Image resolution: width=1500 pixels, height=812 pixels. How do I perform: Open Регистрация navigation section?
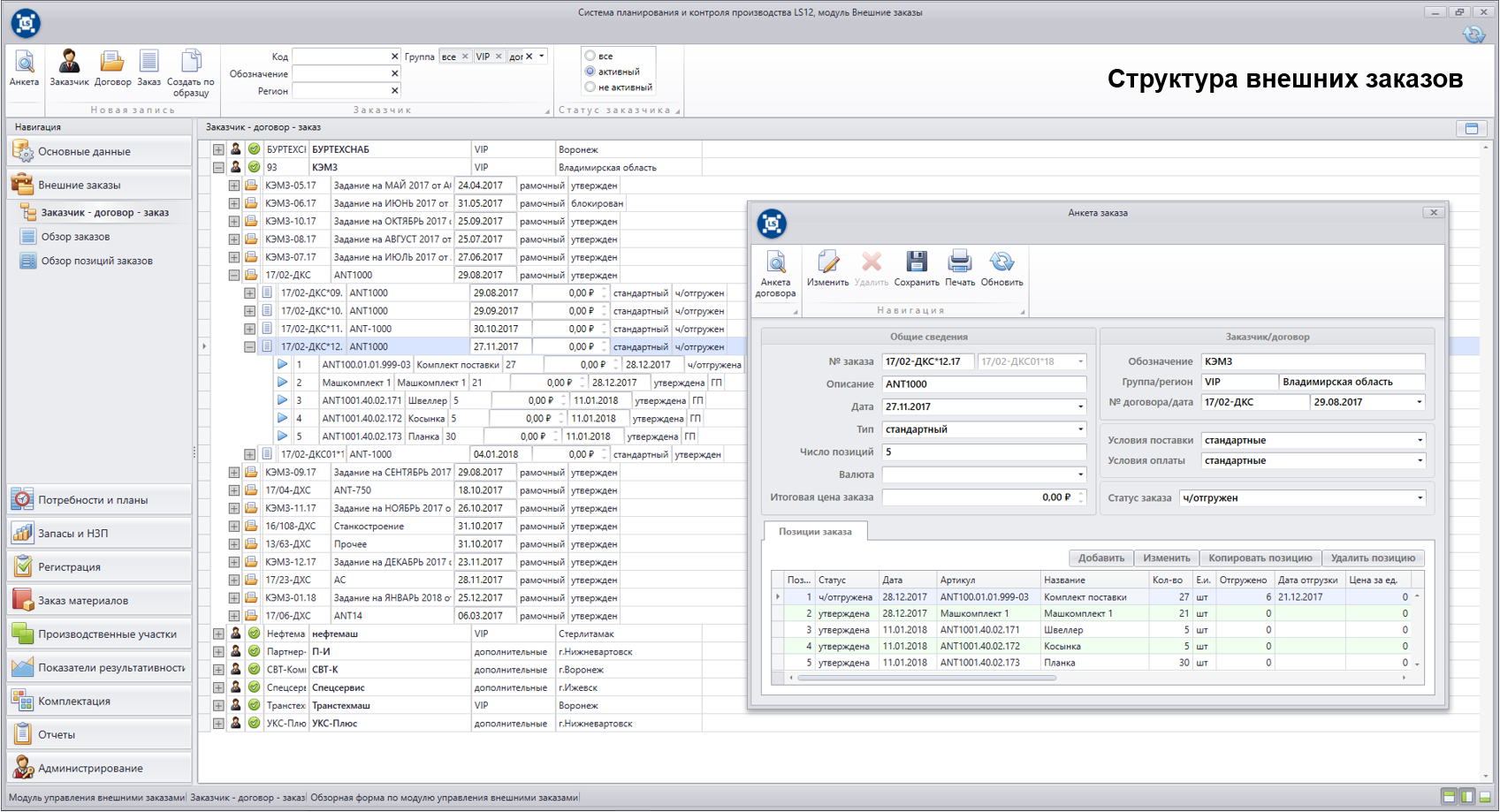click(99, 566)
